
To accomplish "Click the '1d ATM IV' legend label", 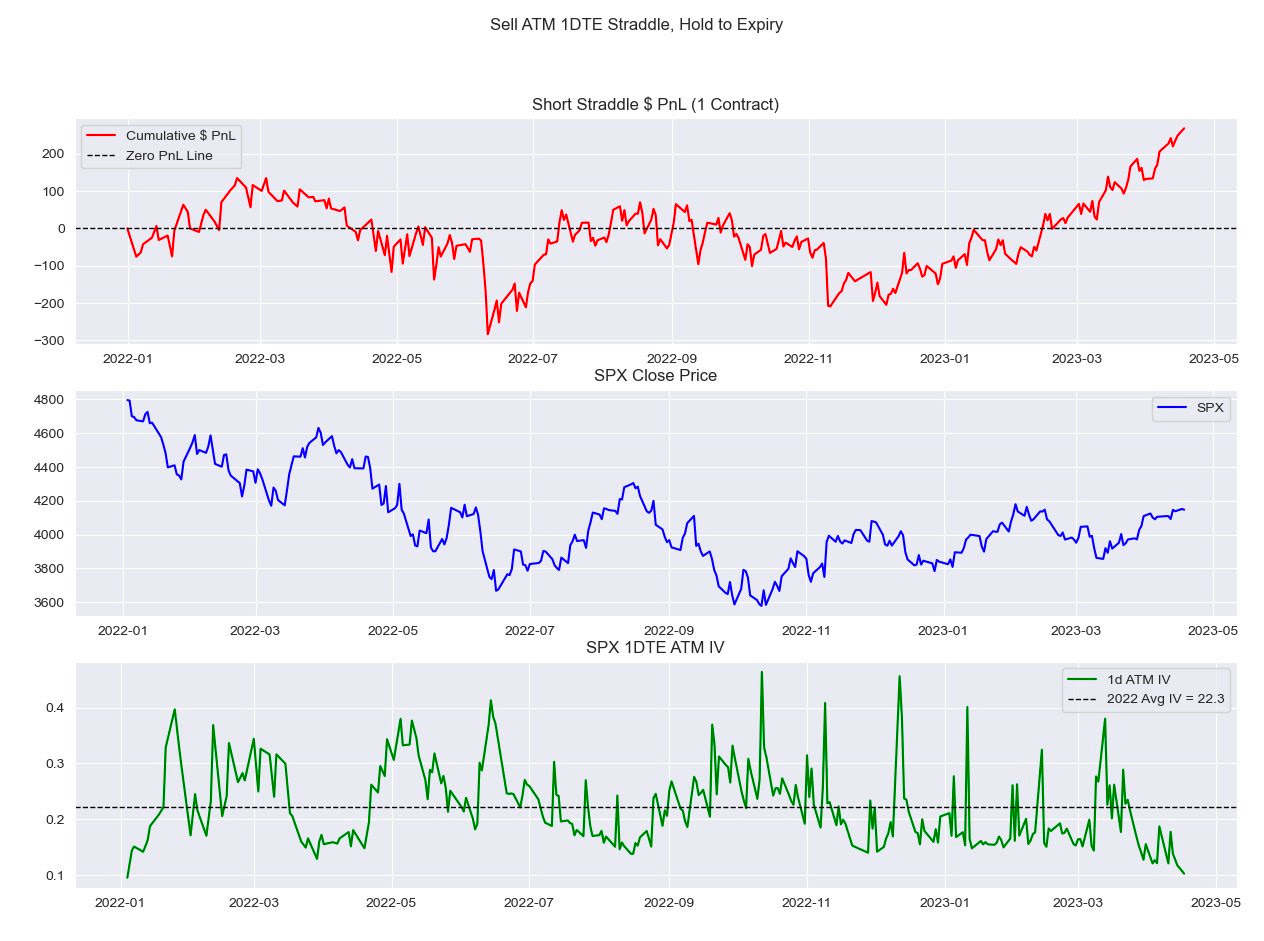I will [x=1140, y=680].
